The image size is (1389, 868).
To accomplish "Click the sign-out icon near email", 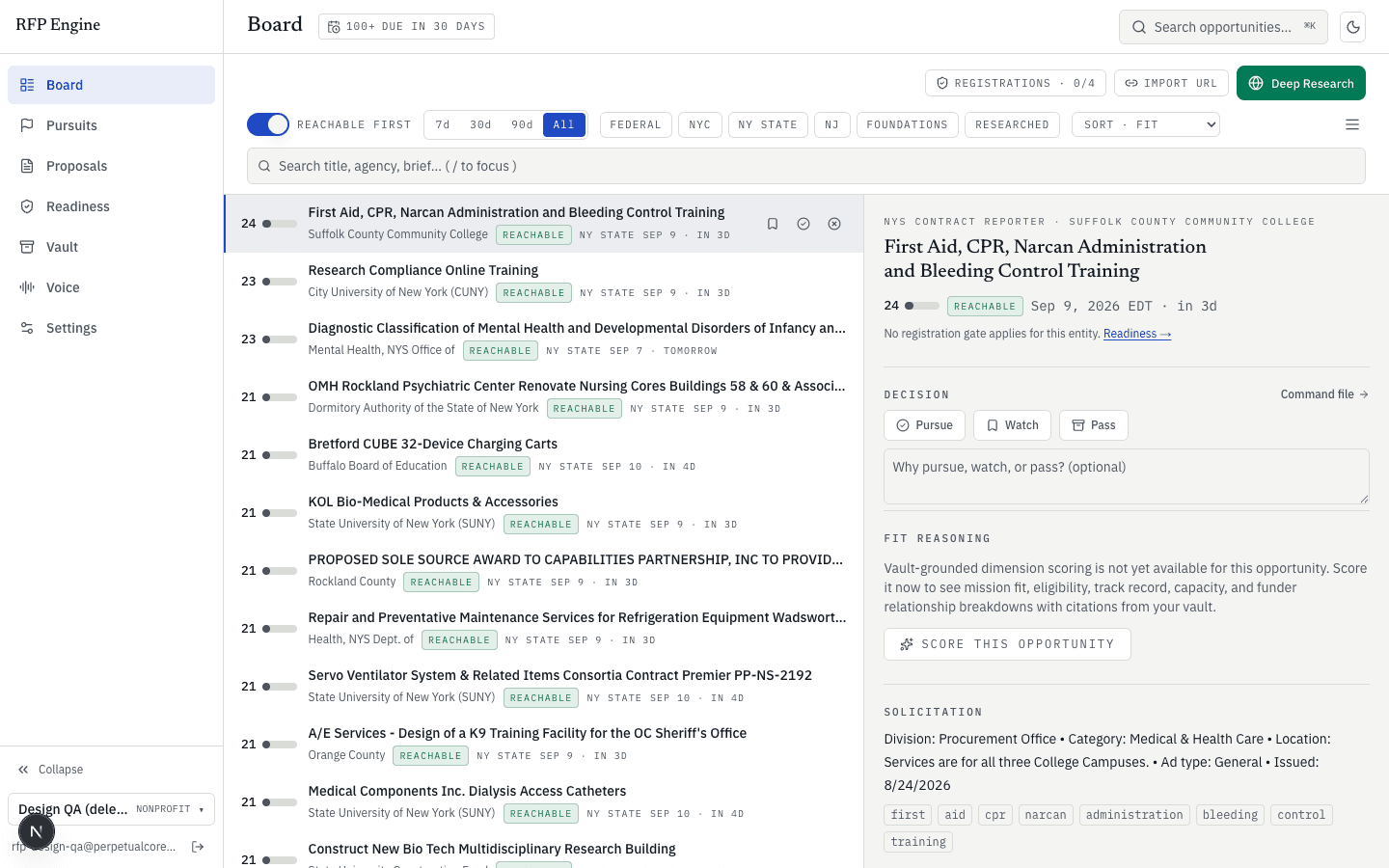I will pos(198,847).
